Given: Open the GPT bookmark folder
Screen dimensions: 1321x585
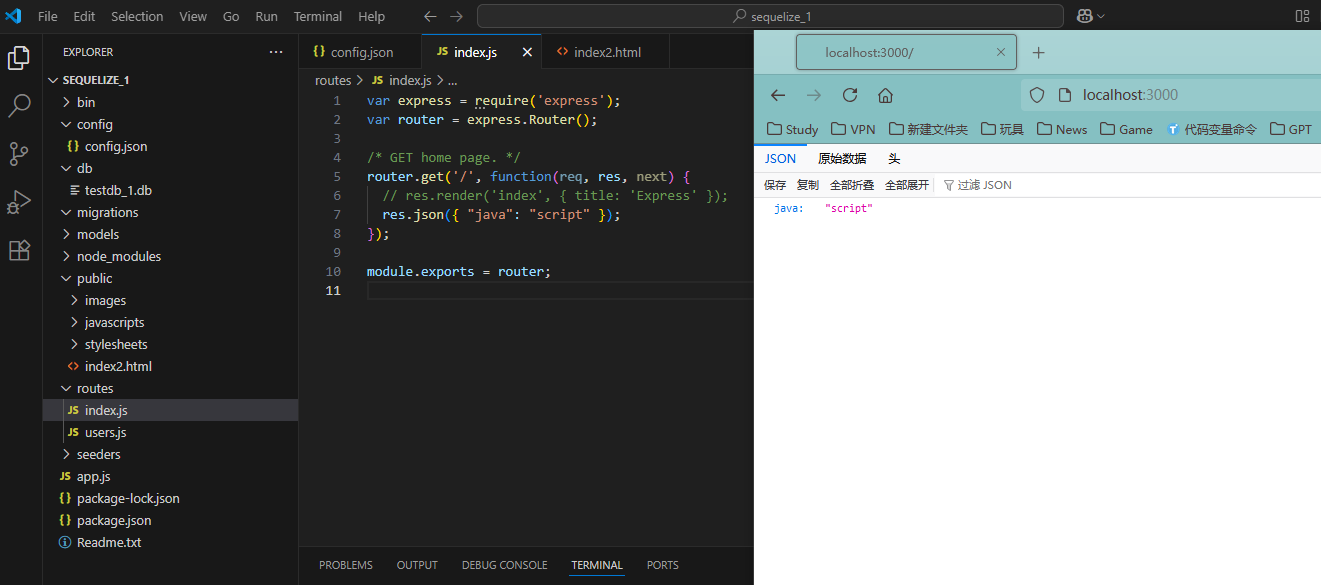Looking at the screenshot, I should pos(1291,129).
